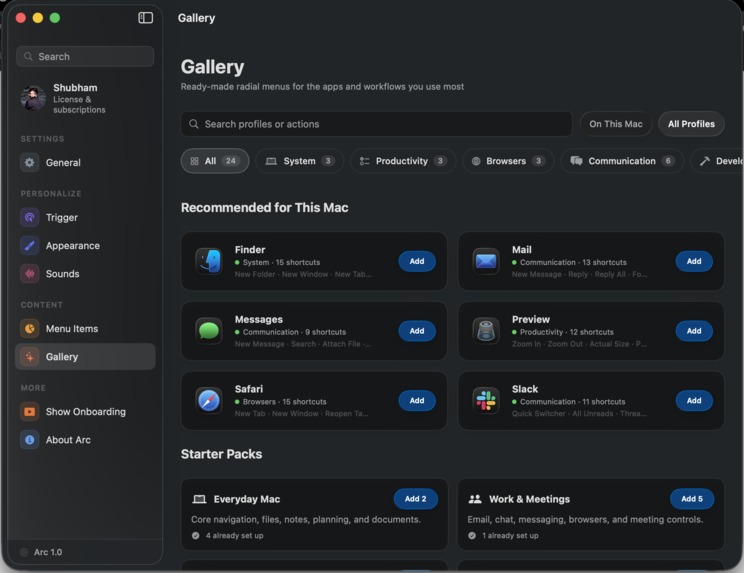
Task: Click 'Communication · 11 shortcuts' text
Action: point(572,402)
